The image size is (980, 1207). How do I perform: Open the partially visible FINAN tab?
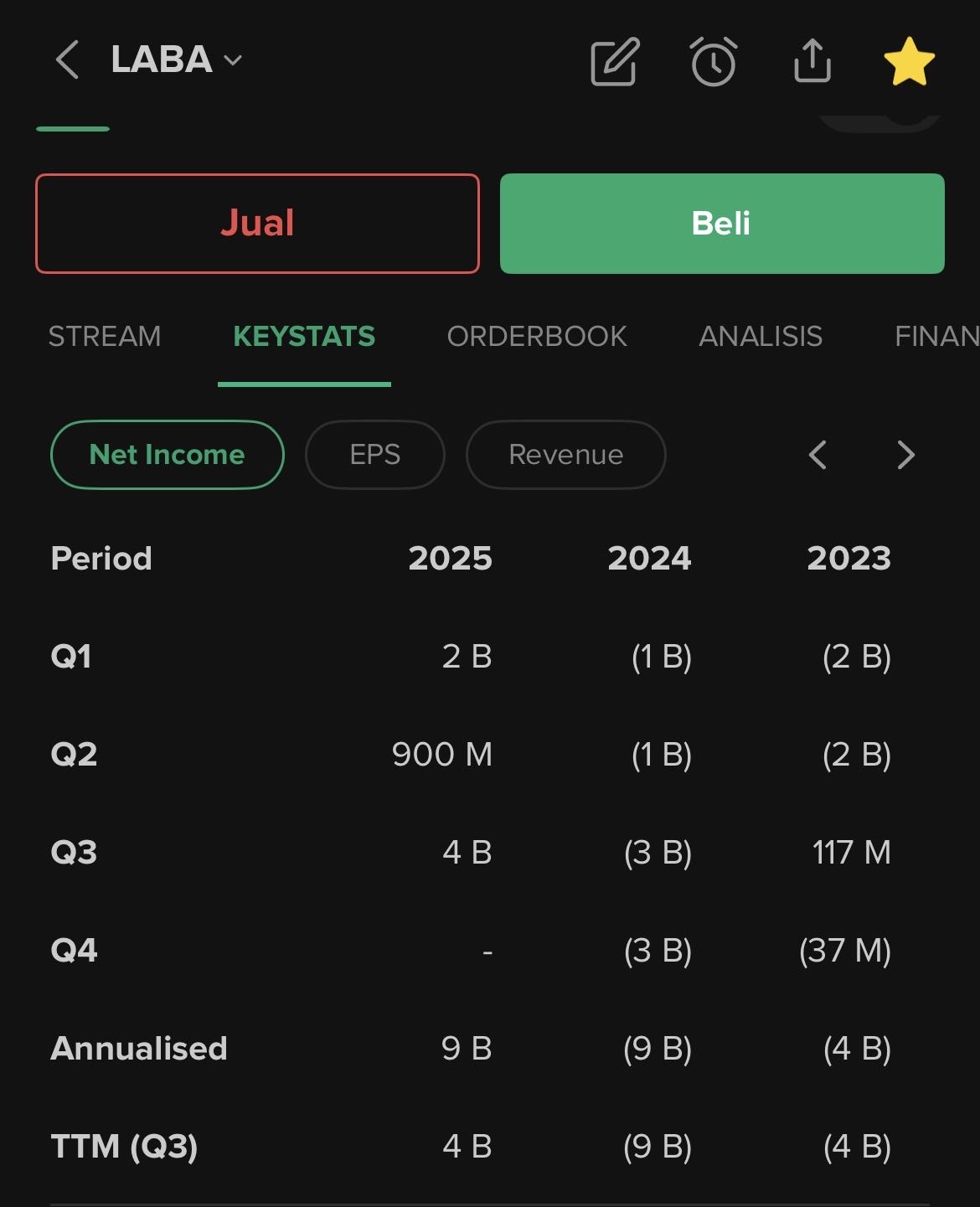click(936, 337)
